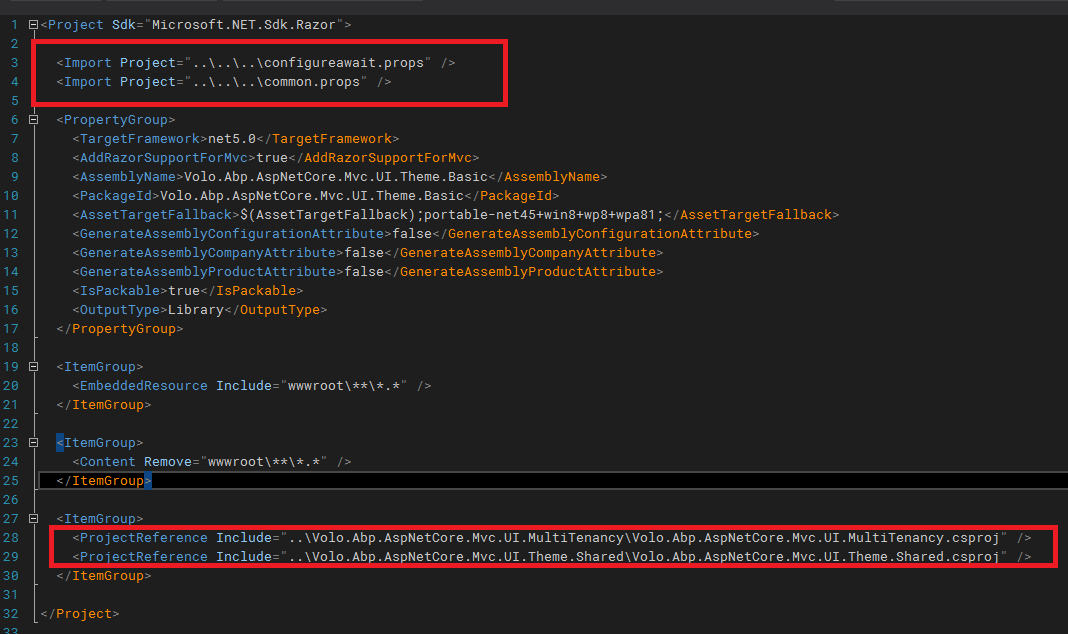The image size is (1068, 634).
Task: Click the closing Project tag
Action: point(80,614)
